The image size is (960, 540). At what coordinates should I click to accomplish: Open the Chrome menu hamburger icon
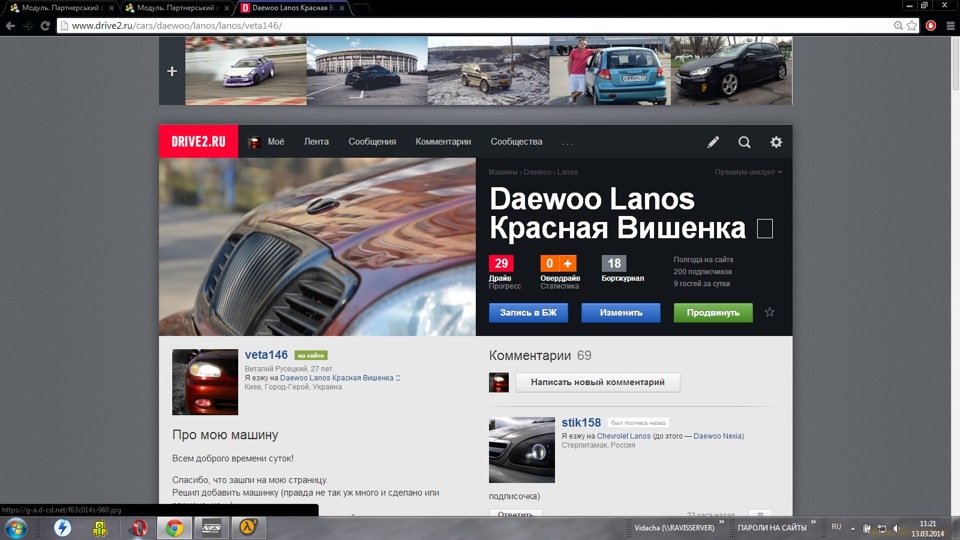pos(950,26)
